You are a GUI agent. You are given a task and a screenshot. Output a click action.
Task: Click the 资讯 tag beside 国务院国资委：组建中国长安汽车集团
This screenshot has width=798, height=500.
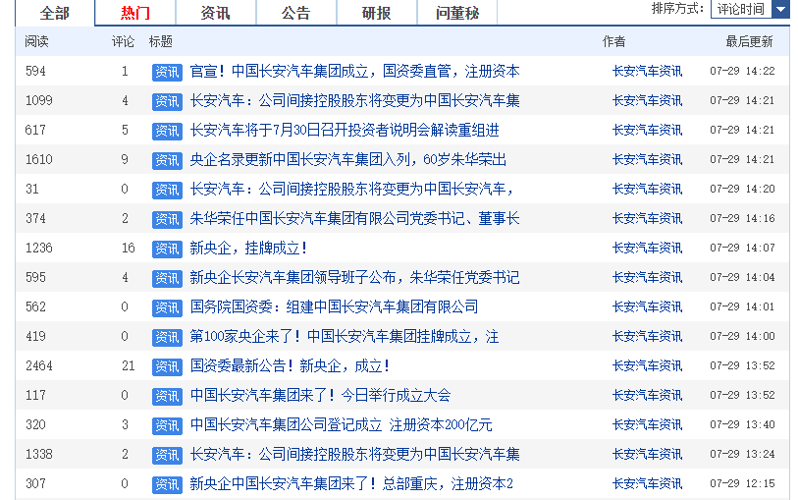tap(167, 308)
